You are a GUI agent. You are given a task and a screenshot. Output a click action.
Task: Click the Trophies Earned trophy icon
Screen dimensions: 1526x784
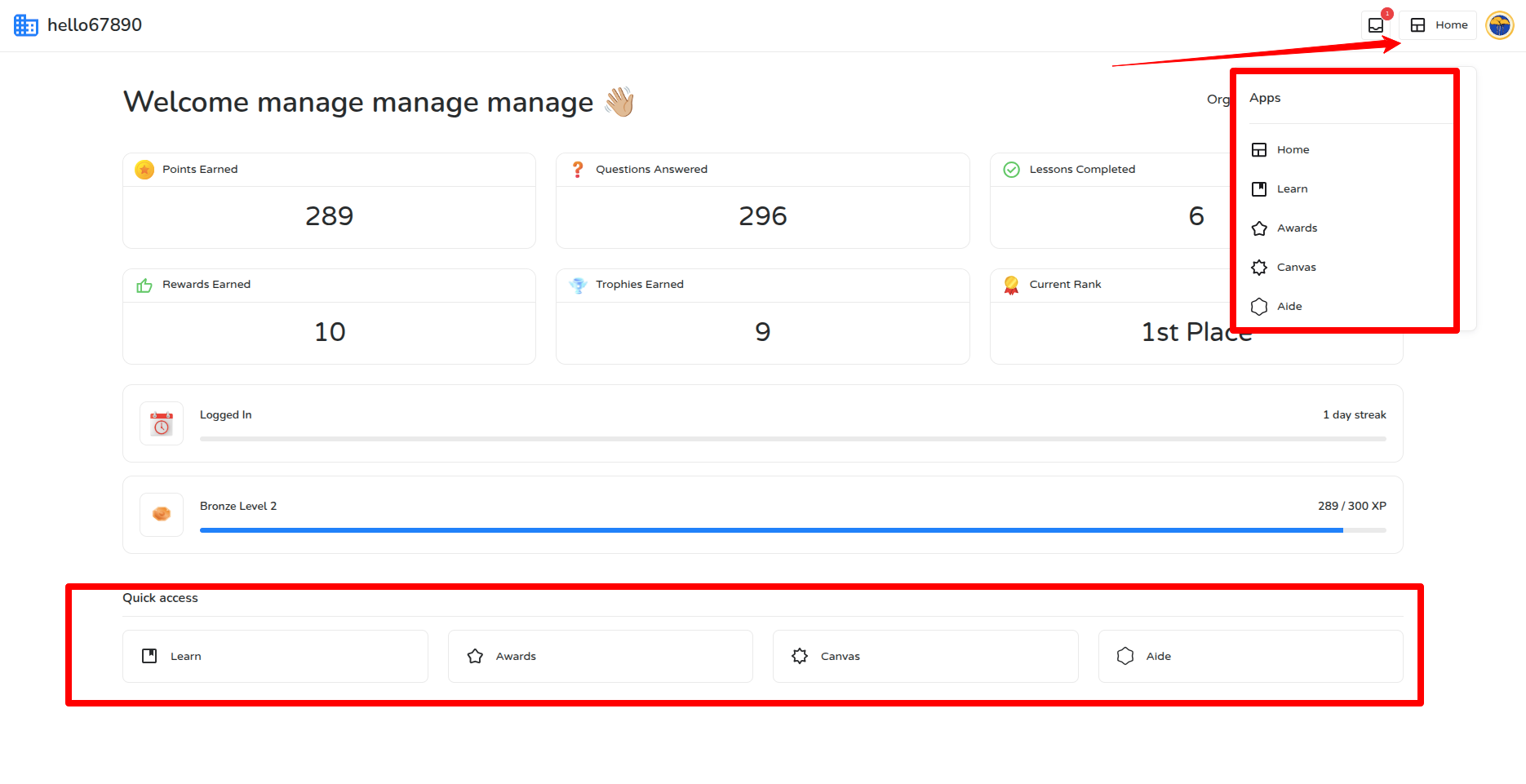coord(578,286)
